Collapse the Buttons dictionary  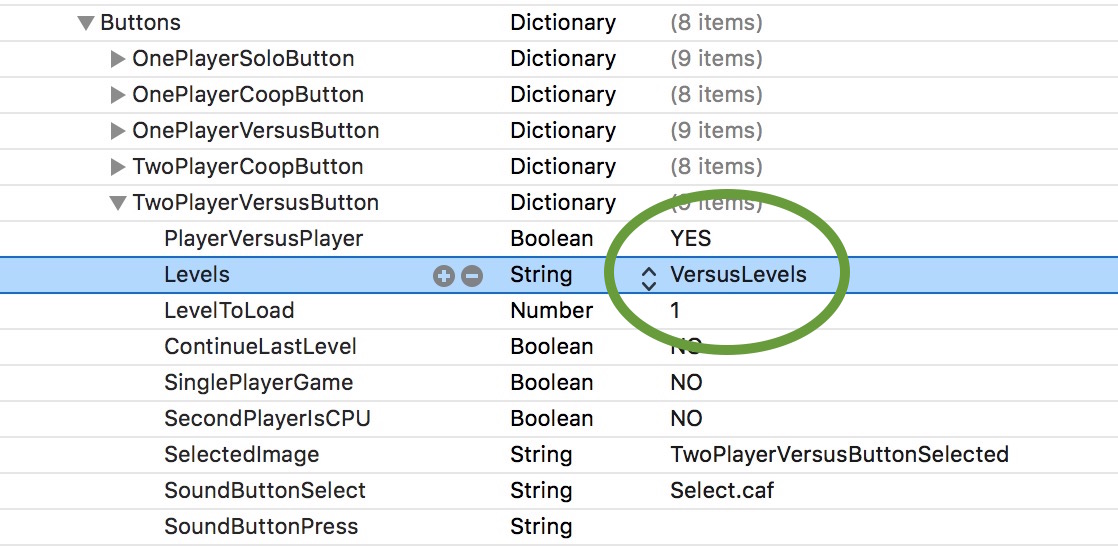click(86, 23)
